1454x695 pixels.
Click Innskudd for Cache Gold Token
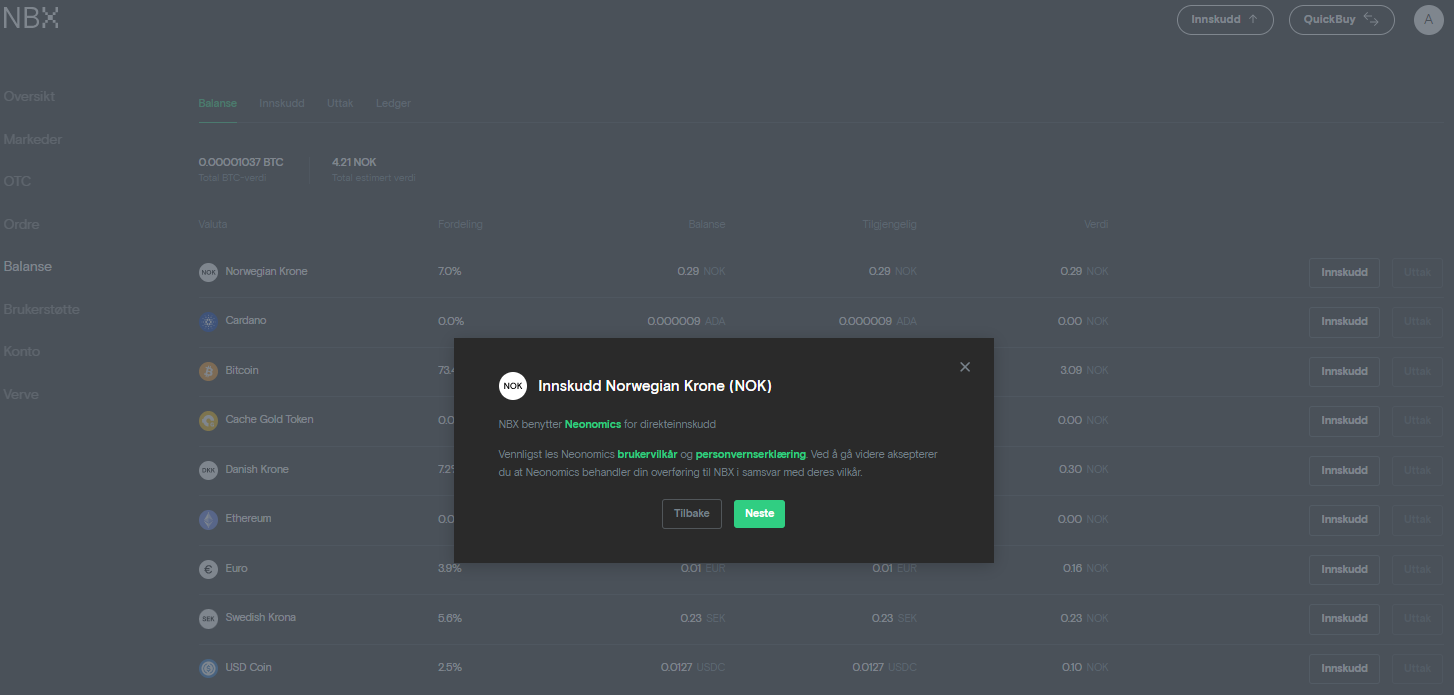coord(1344,421)
